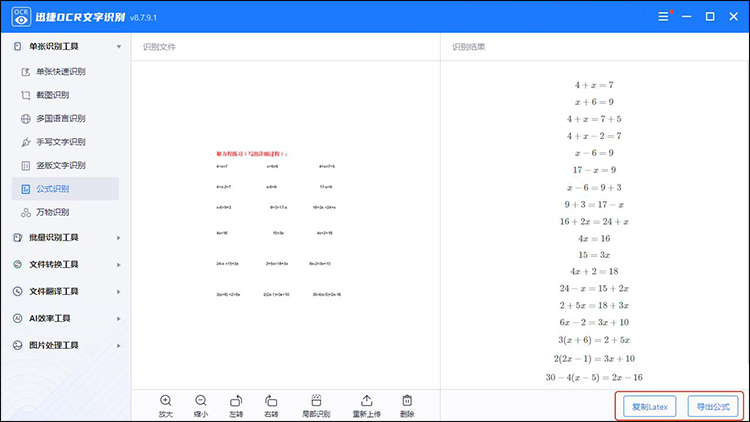Click the result formula 6x − 2 = 3x + 10
Image resolution: width=750 pixels, height=422 pixels.
coord(594,322)
